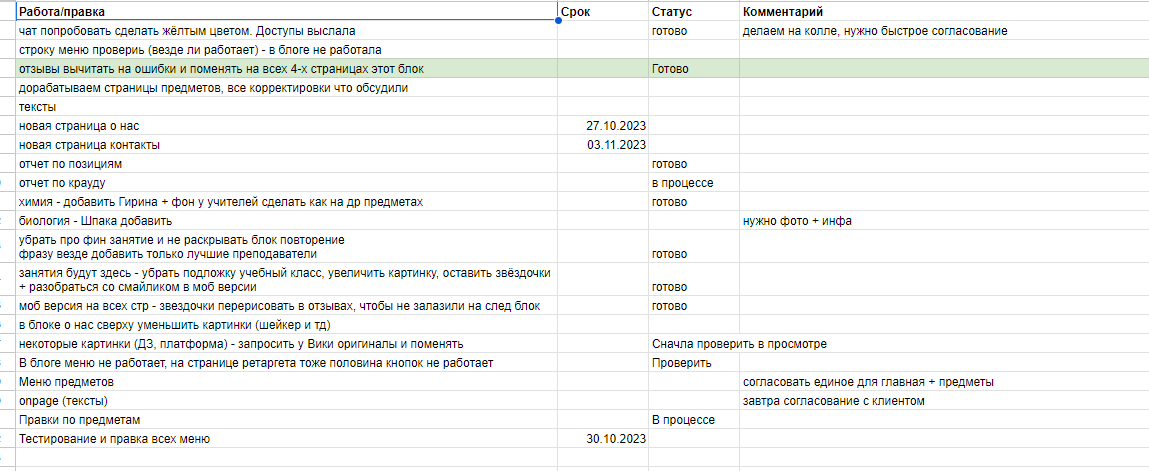
Task: Select comment "нужно фото + инфа"
Action: tap(944, 220)
